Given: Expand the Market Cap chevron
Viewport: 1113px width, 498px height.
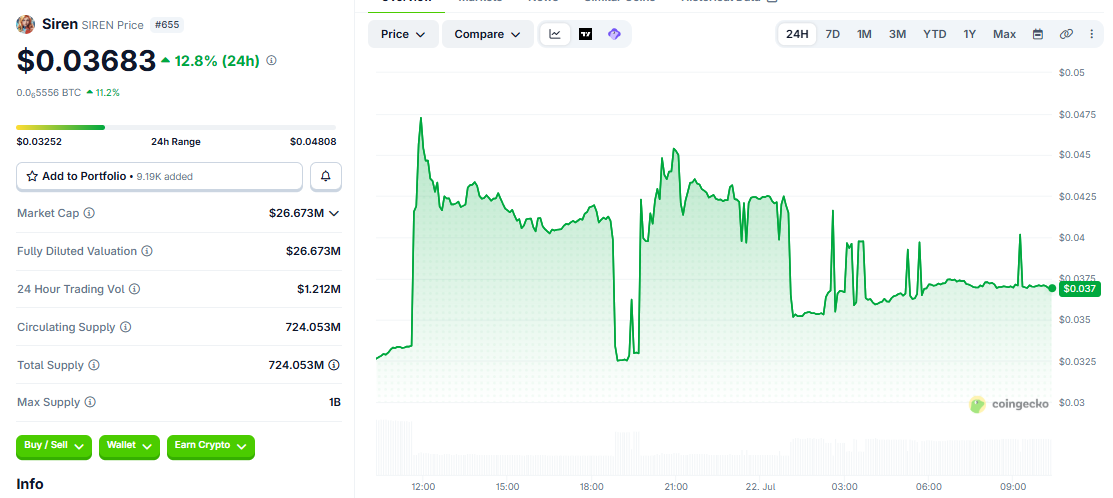Looking at the screenshot, I should [x=334, y=213].
